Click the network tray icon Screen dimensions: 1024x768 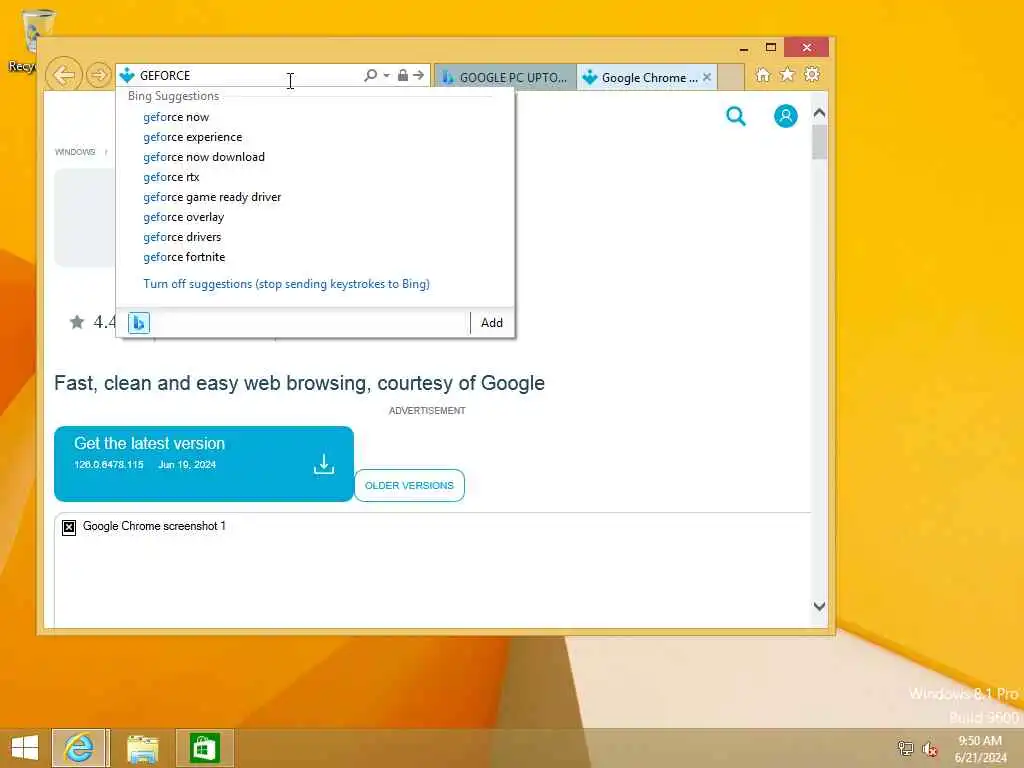[904, 748]
